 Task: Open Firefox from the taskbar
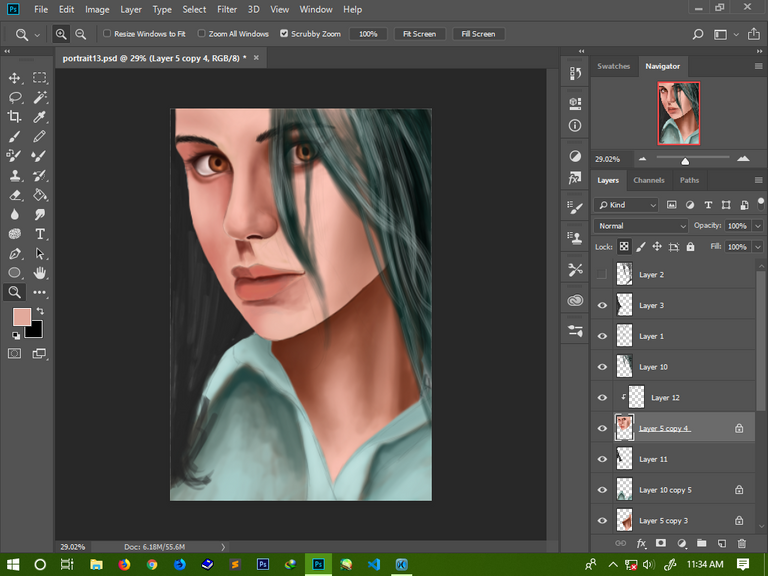(124, 564)
